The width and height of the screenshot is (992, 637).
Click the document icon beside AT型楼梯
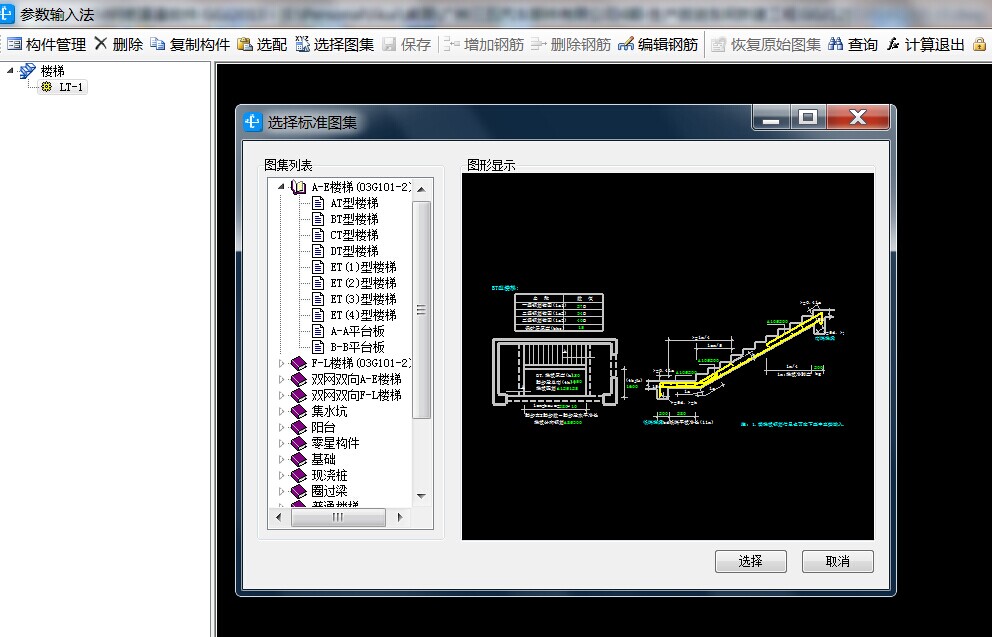point(319,203)
